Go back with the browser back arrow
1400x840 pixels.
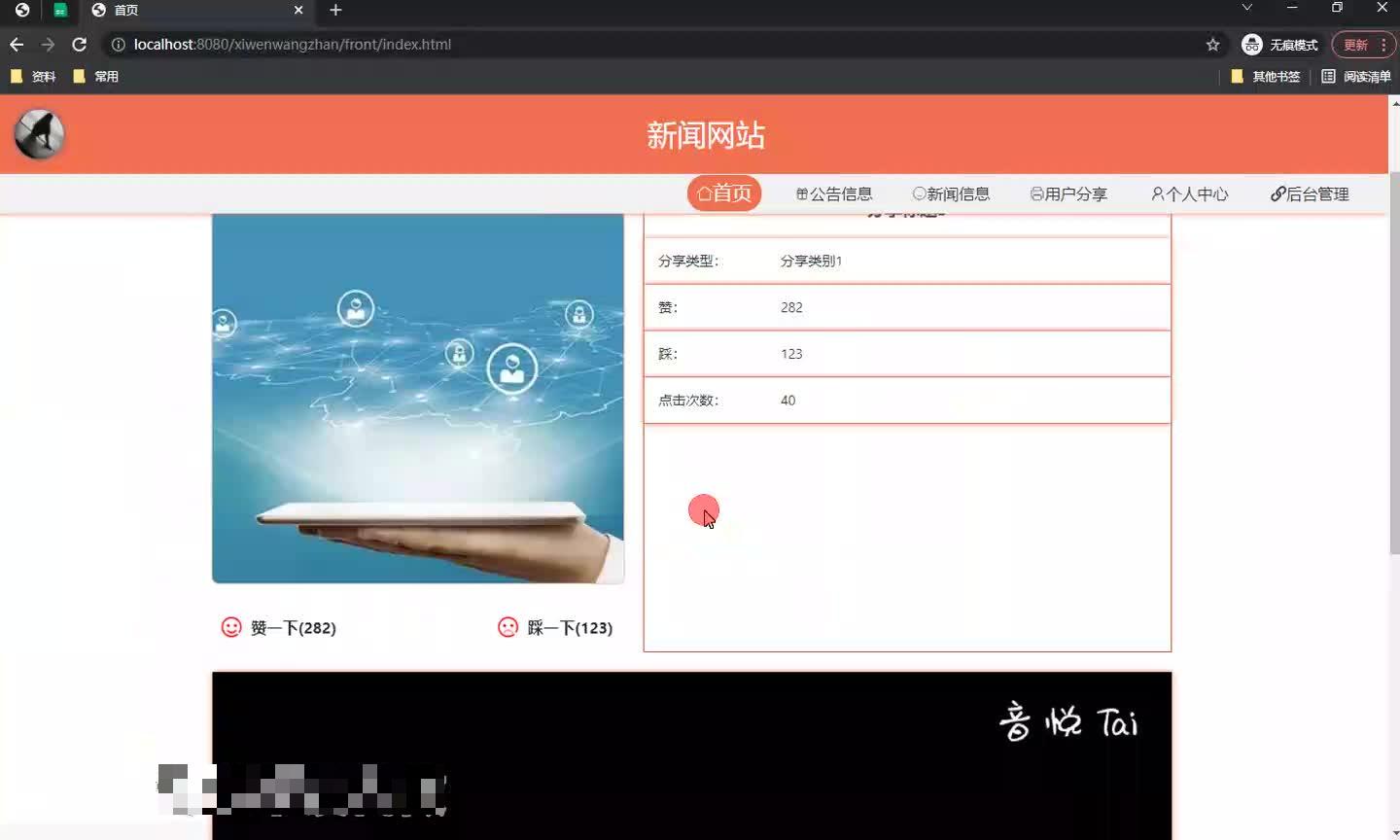tap(17, 45)
